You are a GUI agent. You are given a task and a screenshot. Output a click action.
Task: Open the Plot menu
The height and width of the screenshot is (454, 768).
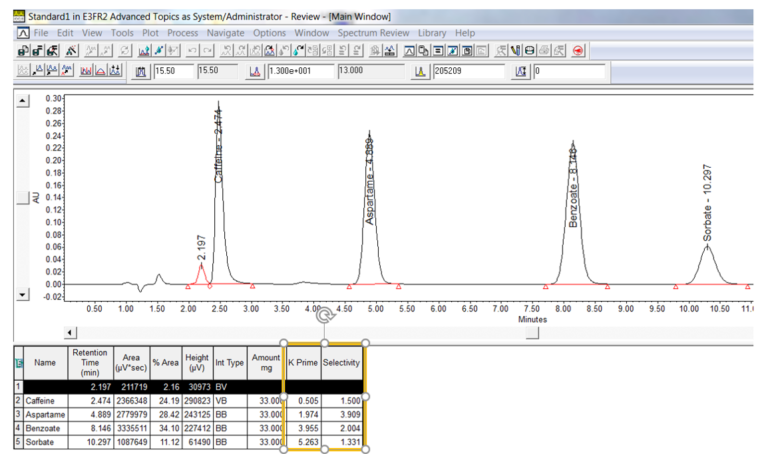point(150,33)
